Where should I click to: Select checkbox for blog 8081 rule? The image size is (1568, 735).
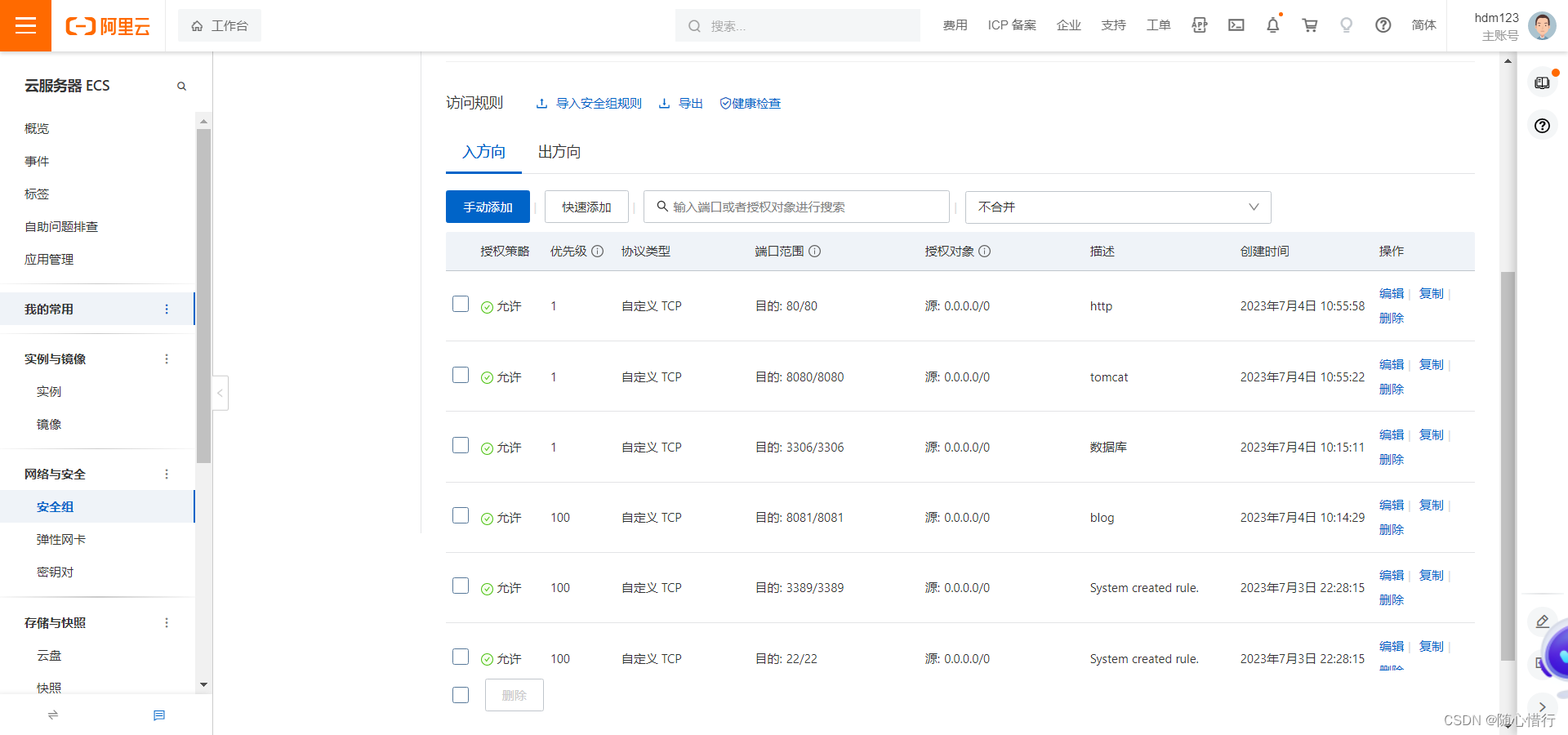[x=461, y=515]
